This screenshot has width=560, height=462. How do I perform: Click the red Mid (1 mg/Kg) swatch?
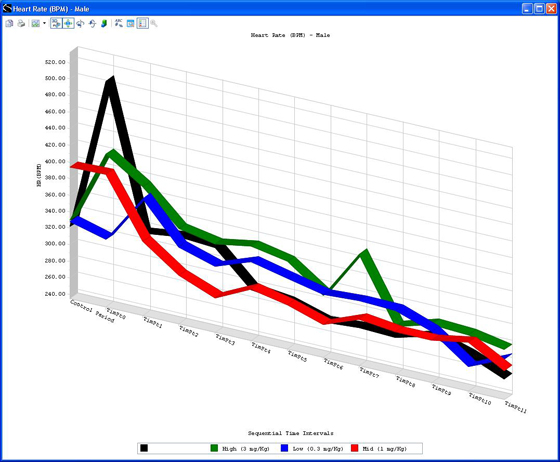355,448
